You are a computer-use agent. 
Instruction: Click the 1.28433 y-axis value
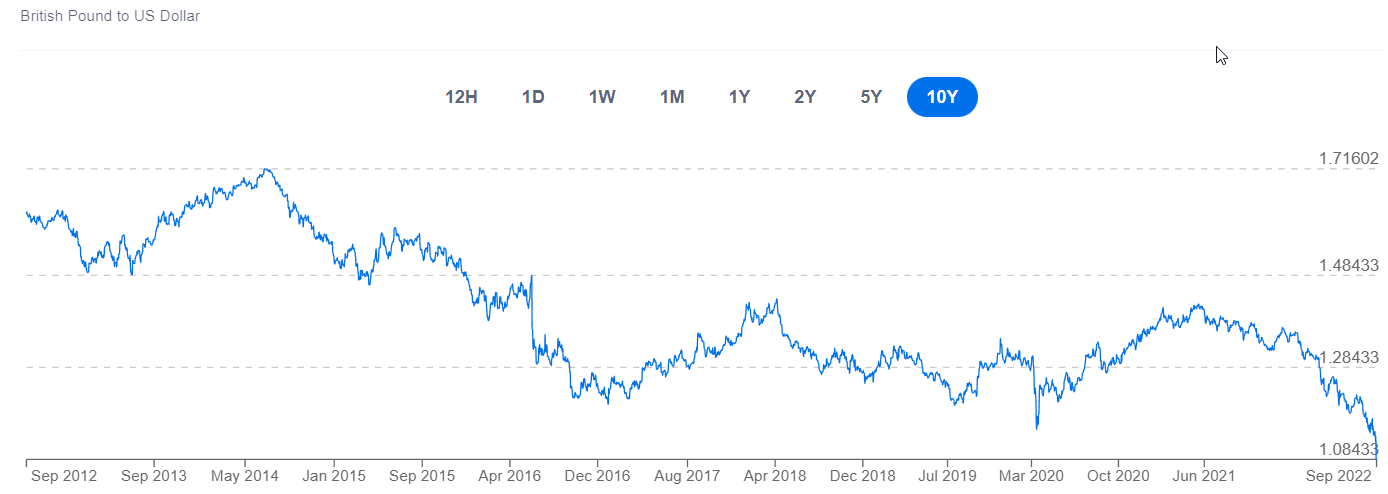1346,357
